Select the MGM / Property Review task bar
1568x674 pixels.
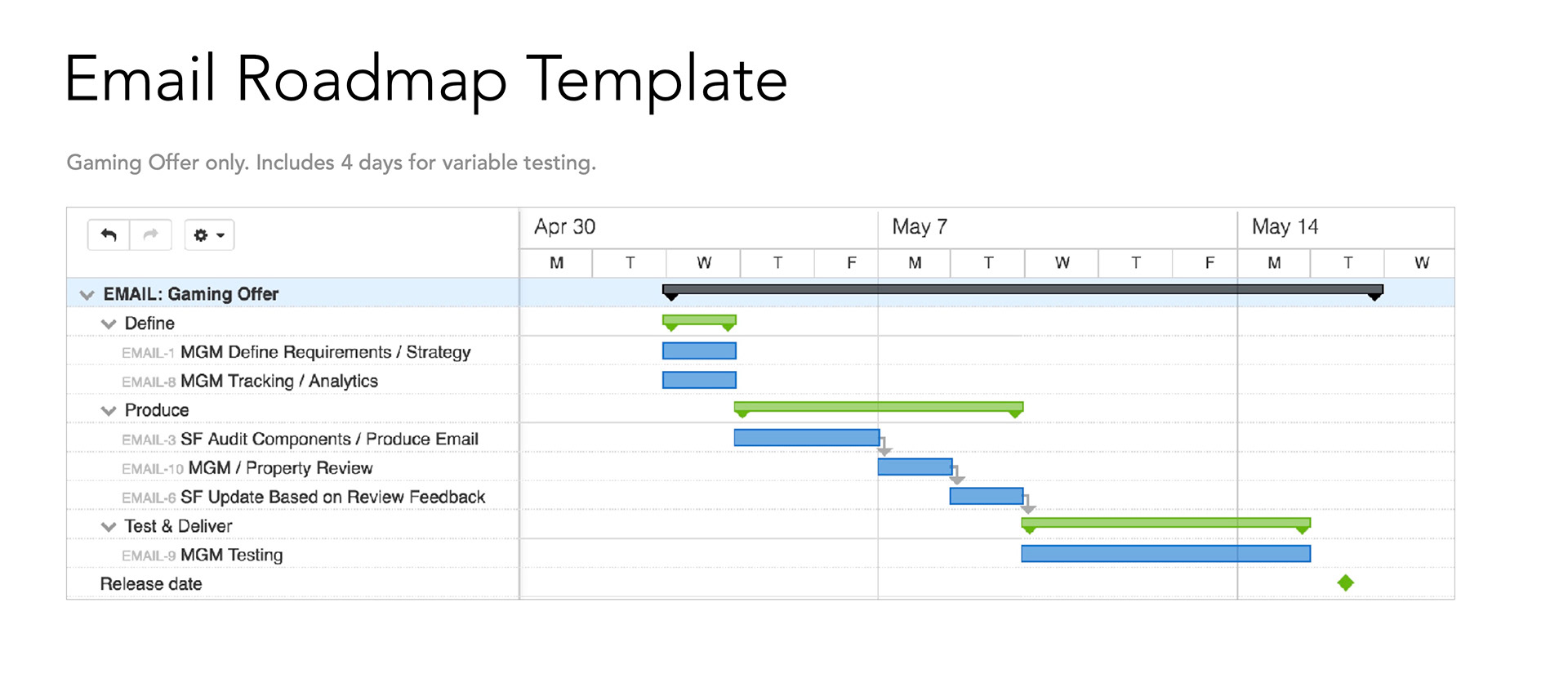(x=915, y=466)
